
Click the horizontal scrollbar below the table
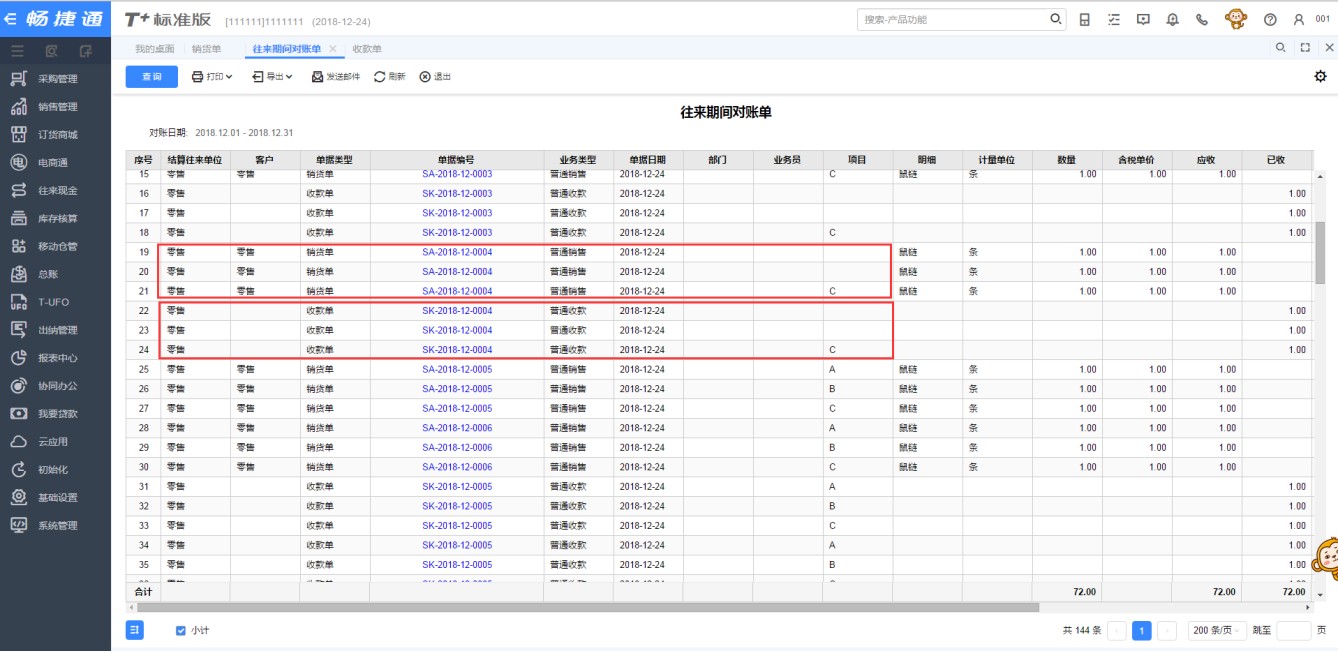click(600, 607)
